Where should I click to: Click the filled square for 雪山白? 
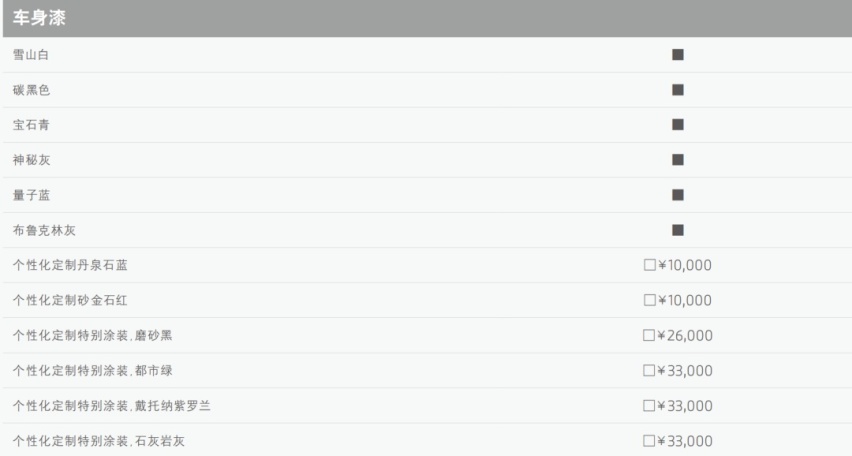click(678, 54)
